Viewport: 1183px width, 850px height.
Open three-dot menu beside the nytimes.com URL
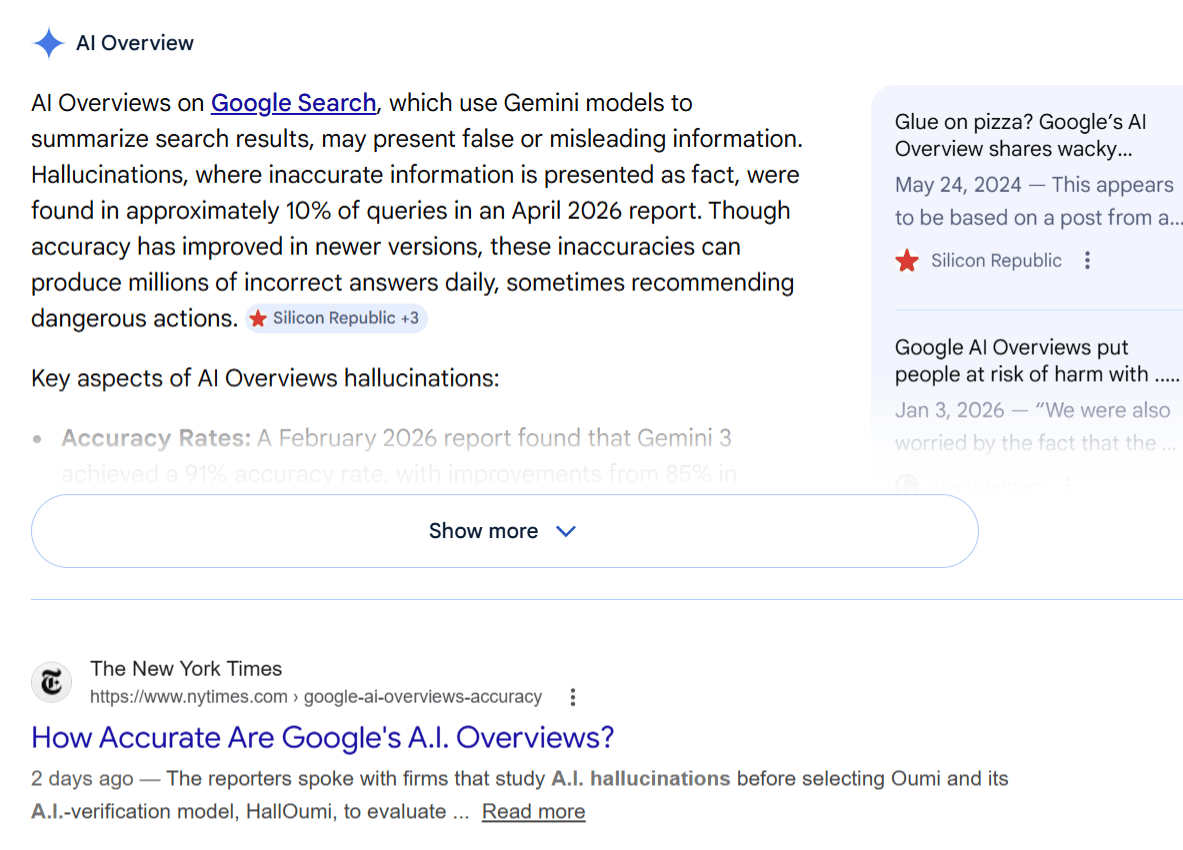(x=572, y=697)
